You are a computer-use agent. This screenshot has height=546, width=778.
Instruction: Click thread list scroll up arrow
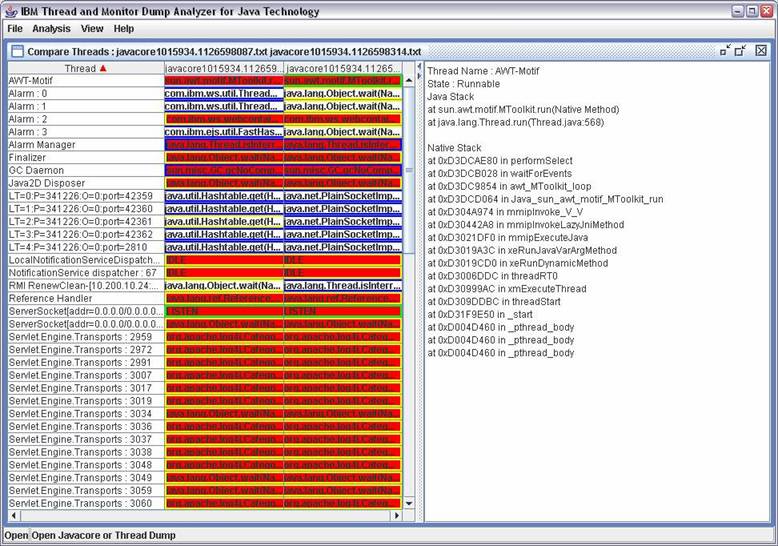(x=409, y=80)
